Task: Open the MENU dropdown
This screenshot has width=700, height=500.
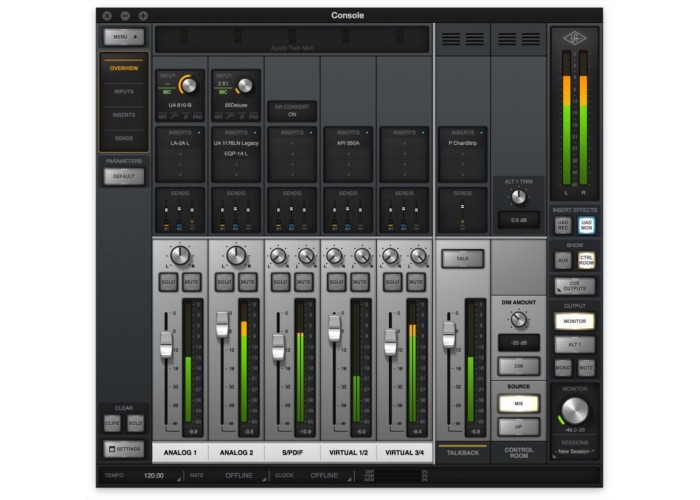Action: 124,37
